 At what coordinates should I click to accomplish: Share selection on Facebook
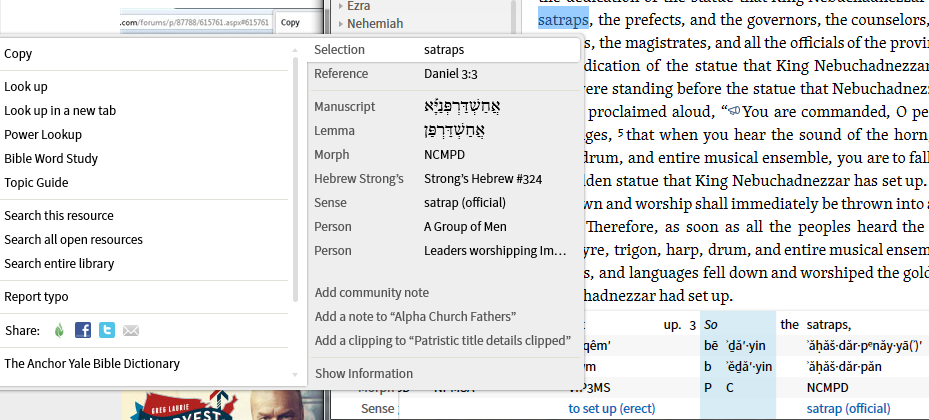83,331
